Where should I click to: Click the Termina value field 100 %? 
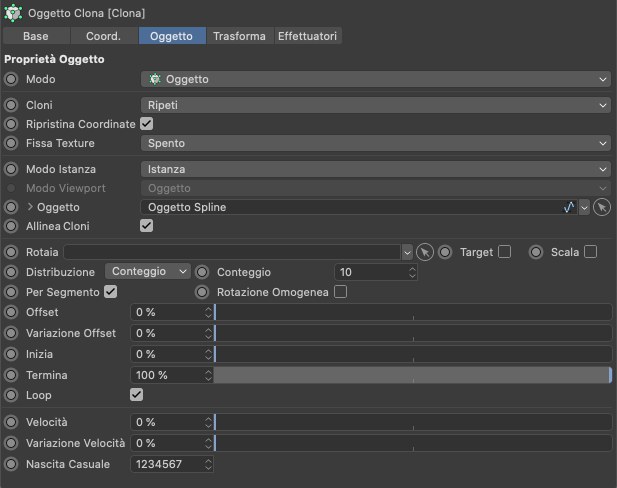[x=172, y=375]
